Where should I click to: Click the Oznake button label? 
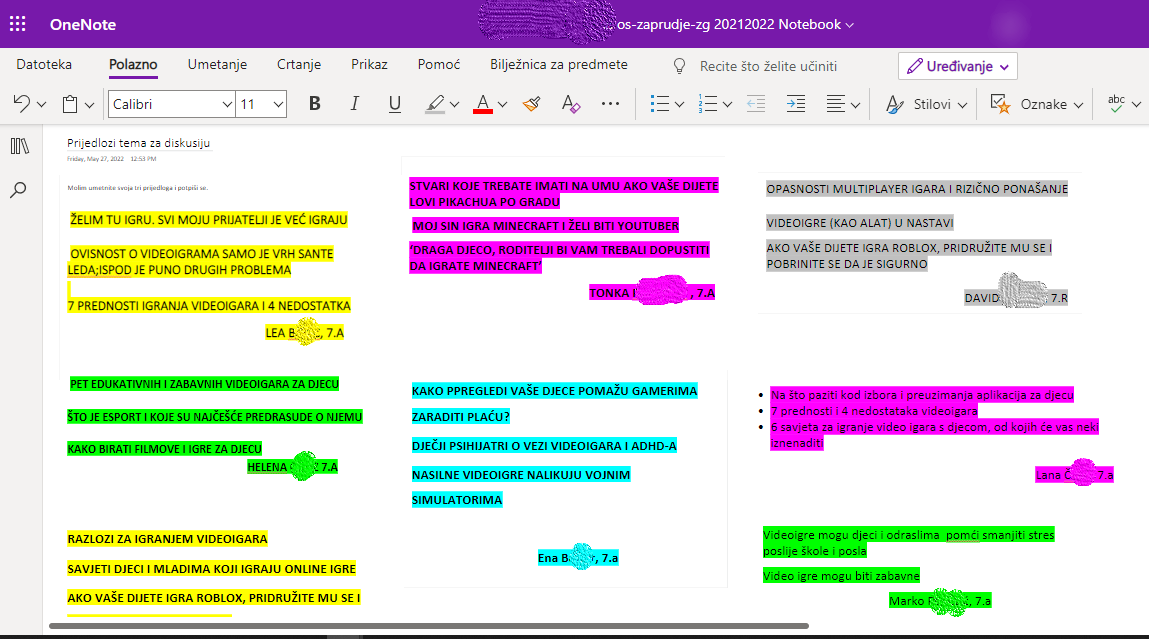[1043, 104]
